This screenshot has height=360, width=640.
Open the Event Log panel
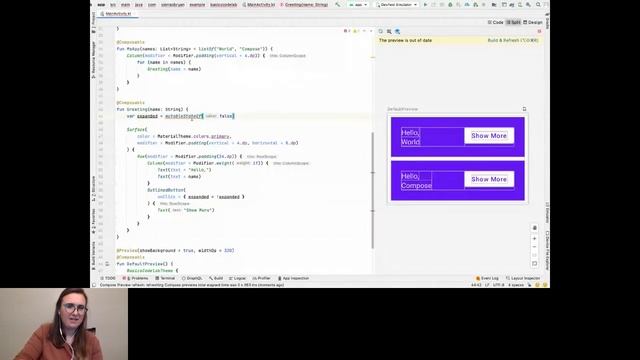click(x=487, y=278)
